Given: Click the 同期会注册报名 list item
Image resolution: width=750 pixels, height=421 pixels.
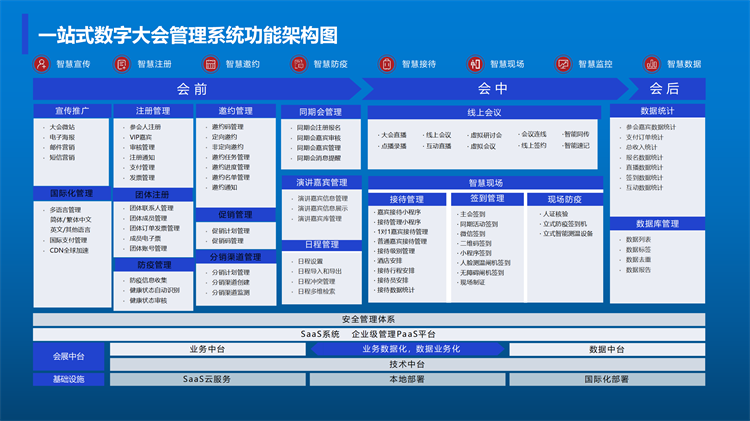Looking at the screenshot, I should [x=319, y=128].
